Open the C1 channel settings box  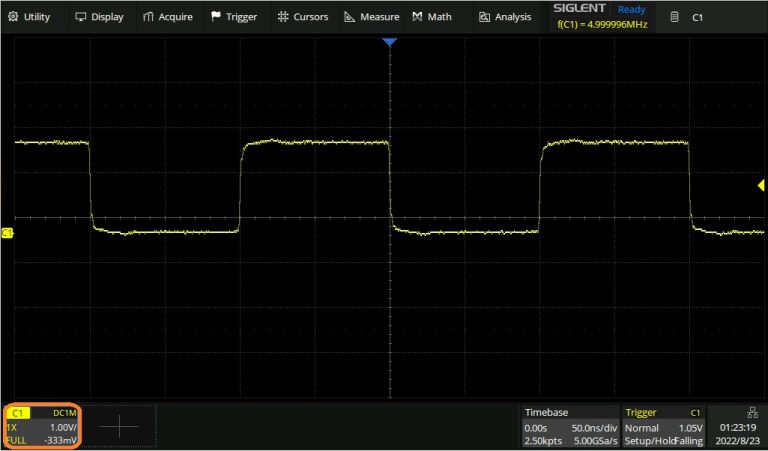click(42, 426)
